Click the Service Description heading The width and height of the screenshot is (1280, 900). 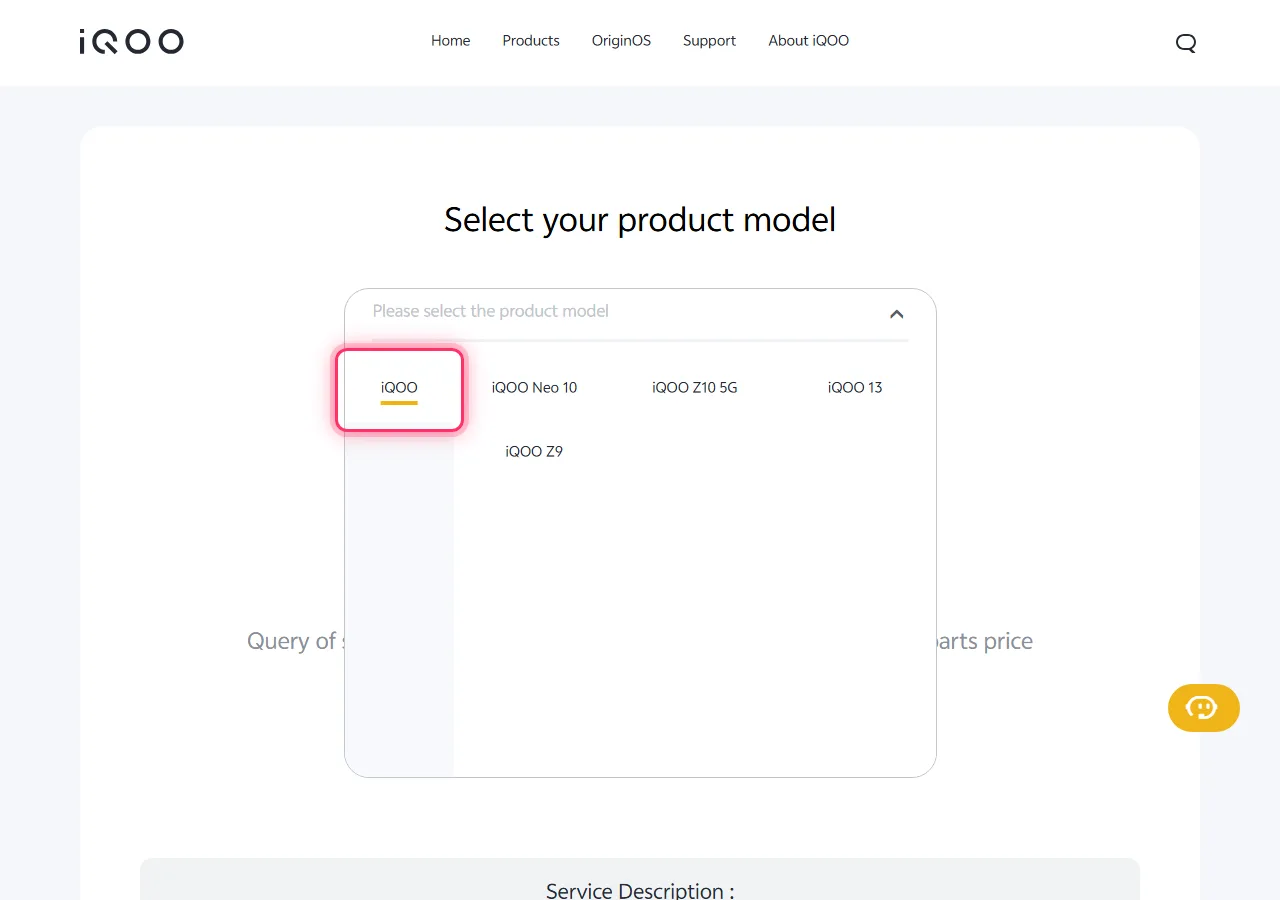click(640, 890)
